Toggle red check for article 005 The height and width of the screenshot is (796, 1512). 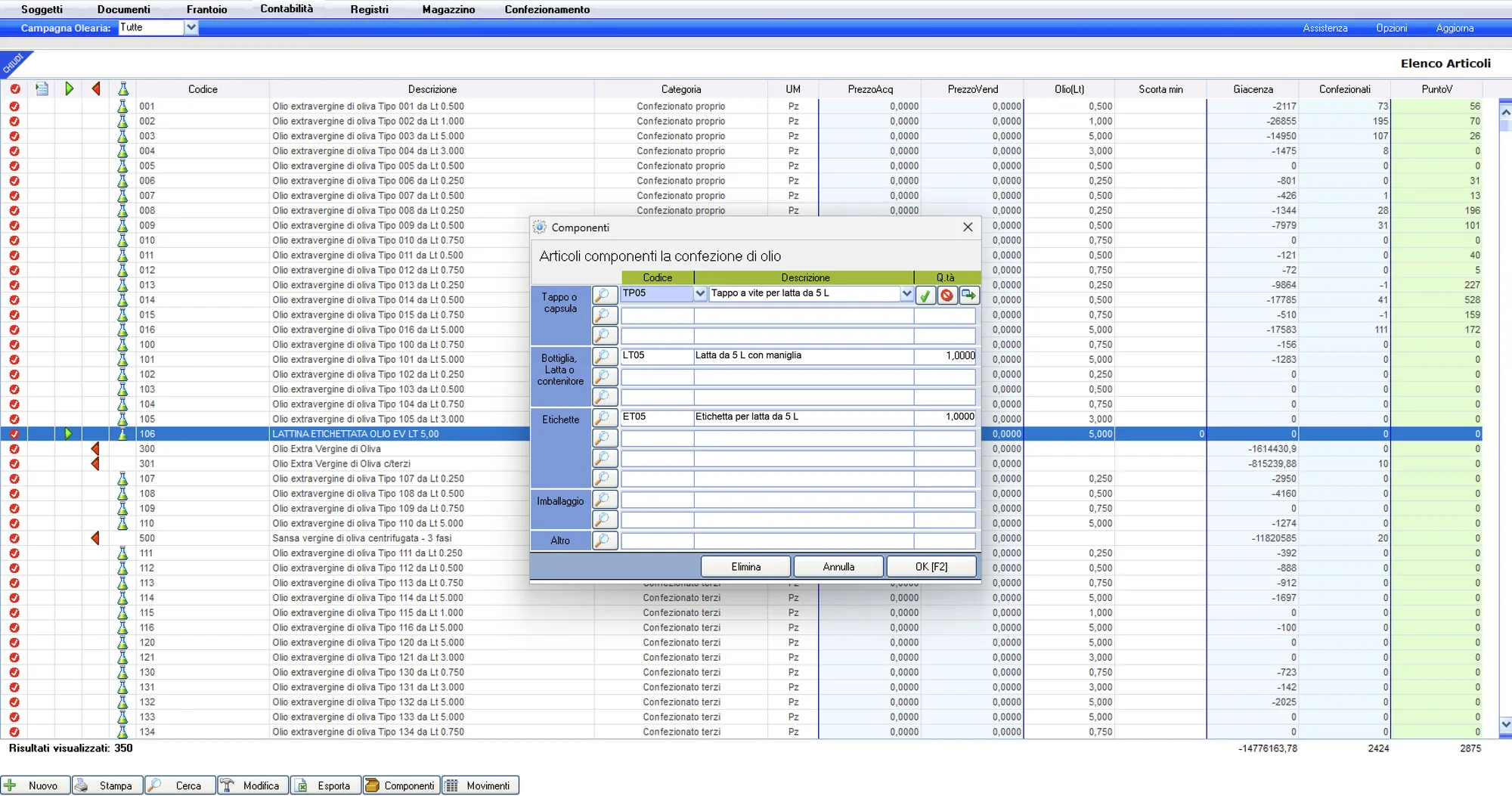point(14,166)
